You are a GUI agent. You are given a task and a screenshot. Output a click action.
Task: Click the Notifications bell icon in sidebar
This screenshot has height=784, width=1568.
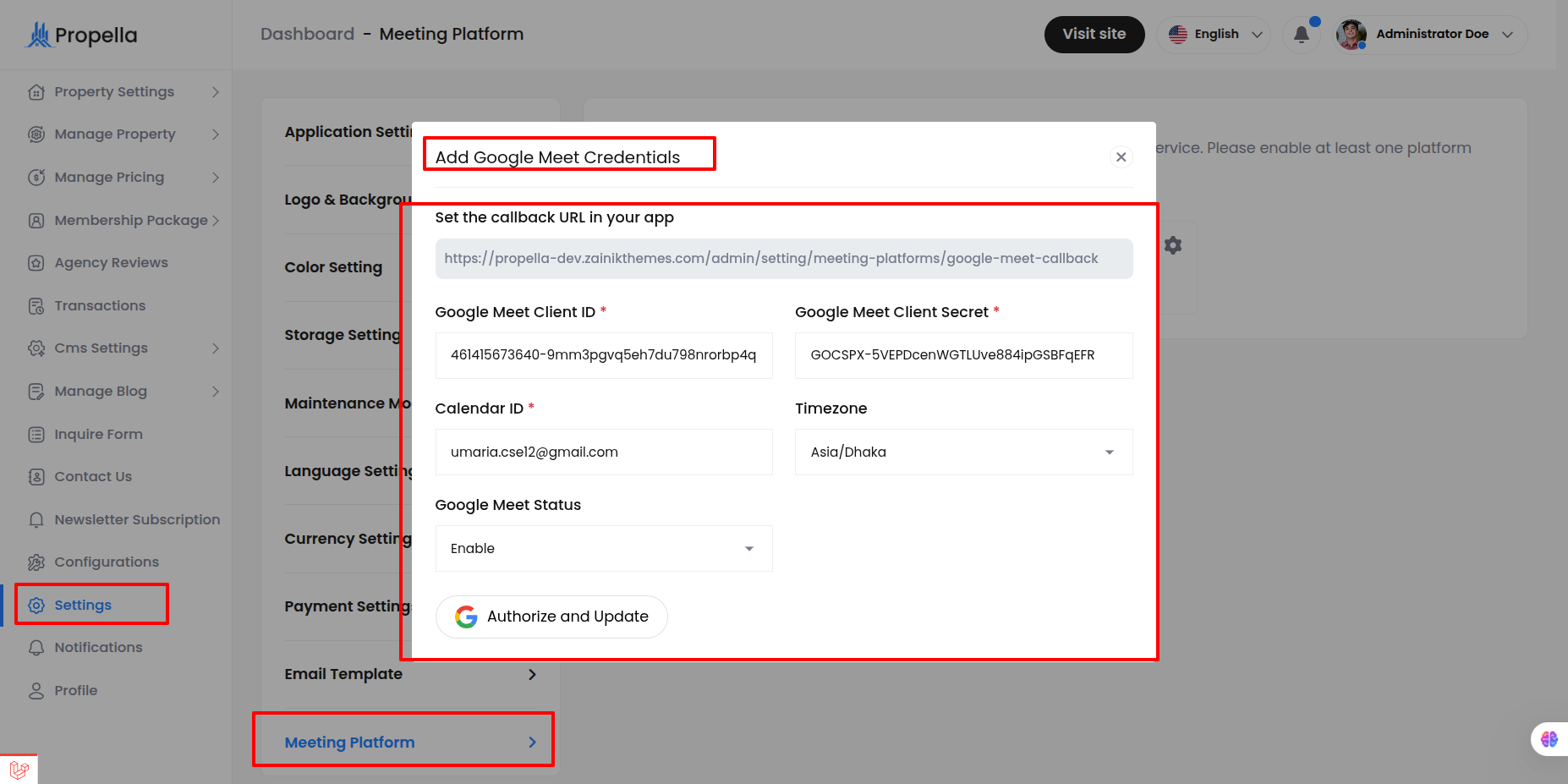pos(36,647)
